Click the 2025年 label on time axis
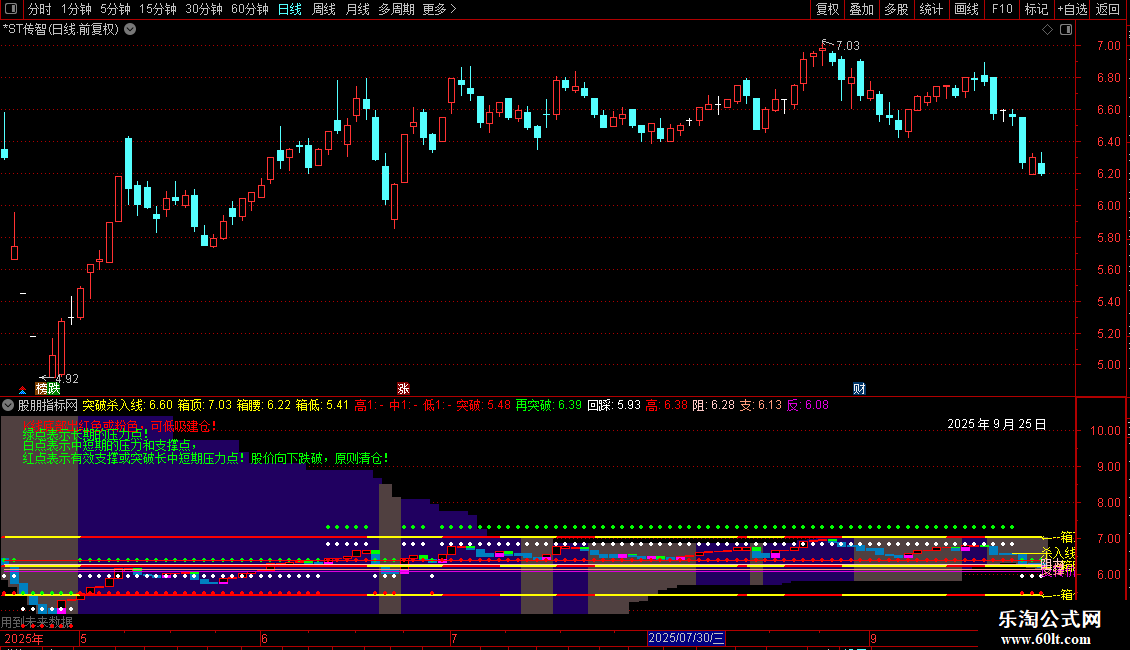 [24, 638]
